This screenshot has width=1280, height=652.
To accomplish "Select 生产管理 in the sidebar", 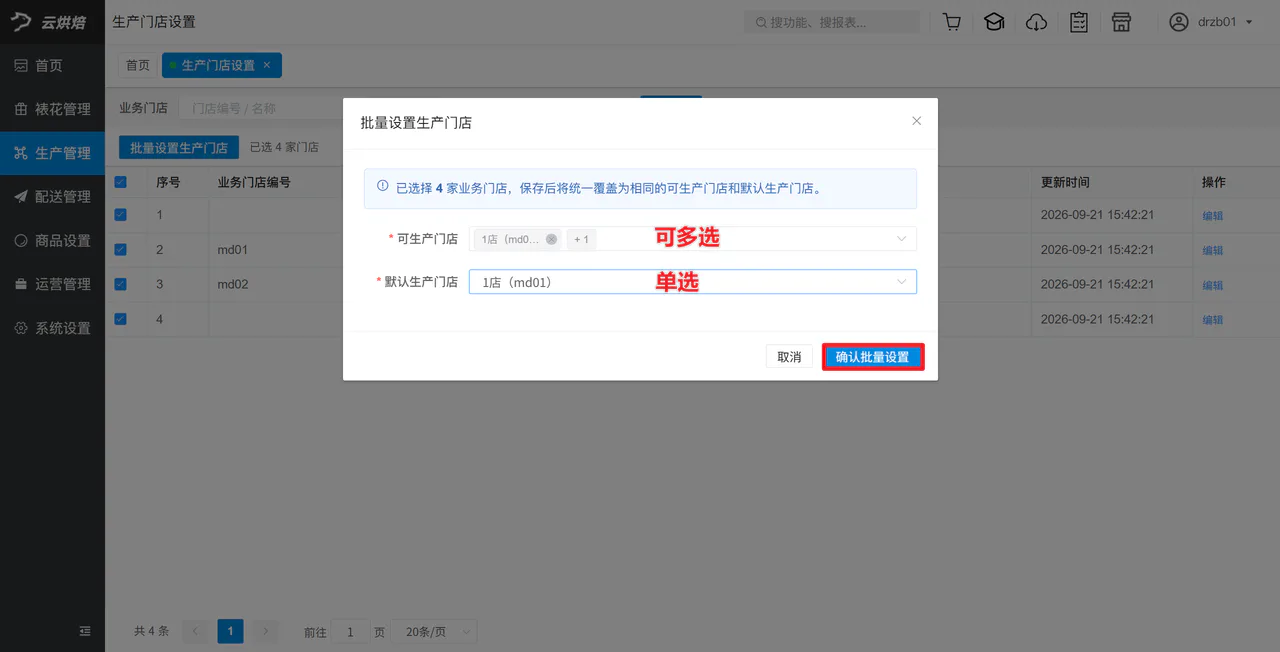I will (52, 153).
